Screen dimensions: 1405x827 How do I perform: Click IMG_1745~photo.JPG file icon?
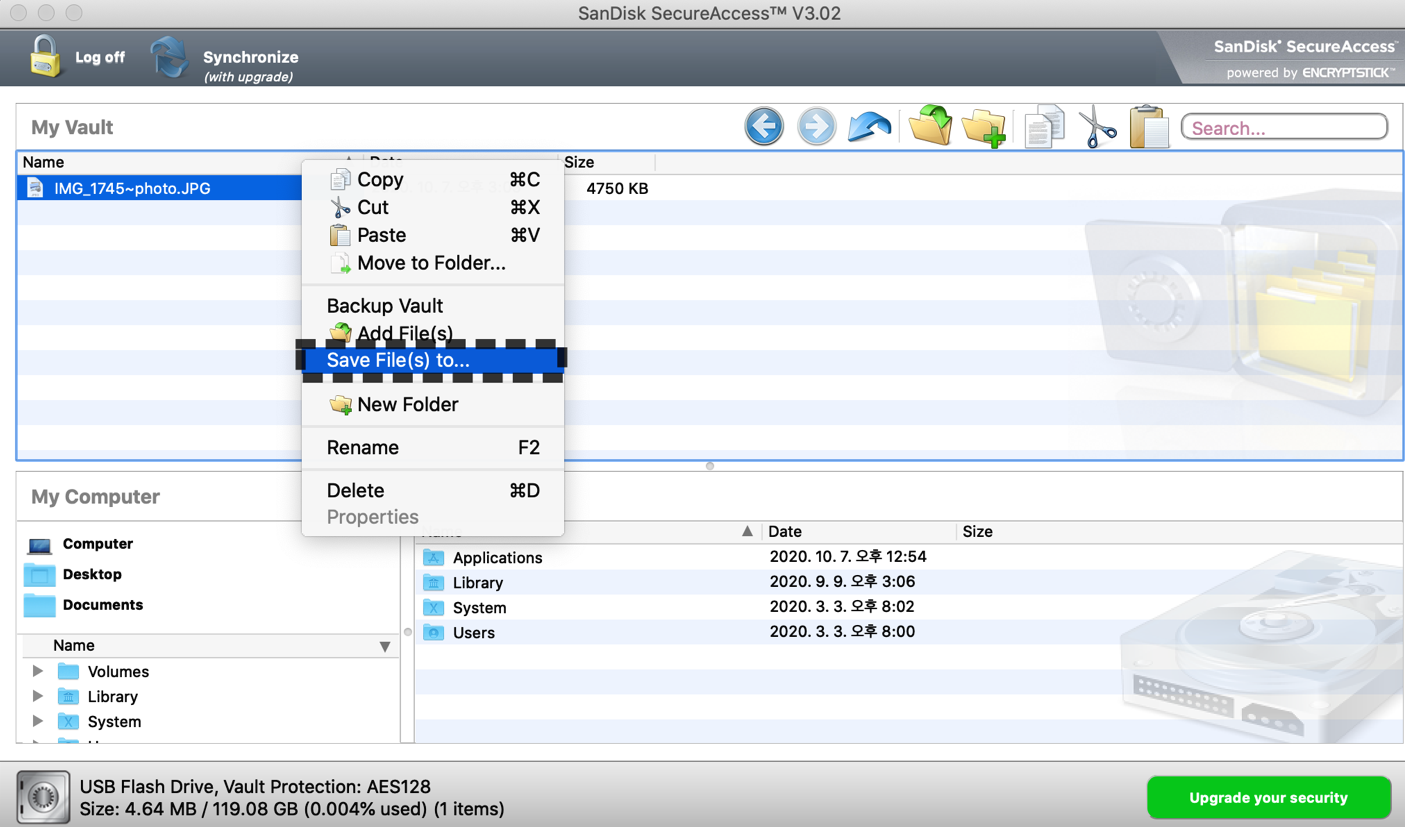pos(35,188)
